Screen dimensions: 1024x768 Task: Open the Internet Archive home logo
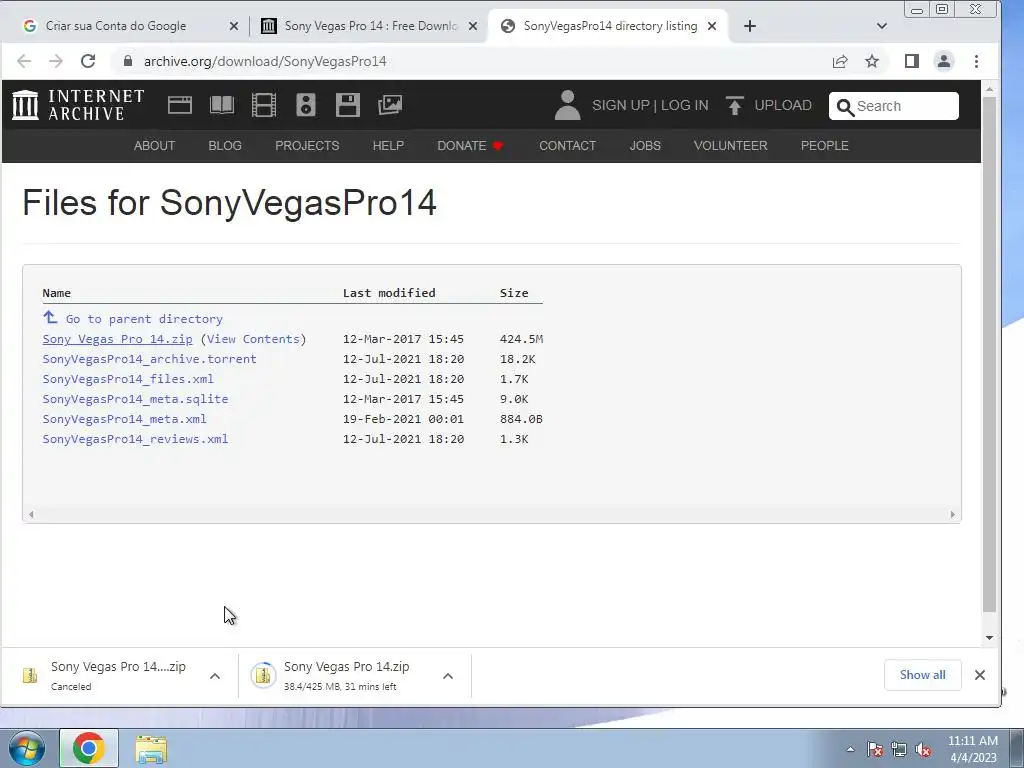point(78,105)
